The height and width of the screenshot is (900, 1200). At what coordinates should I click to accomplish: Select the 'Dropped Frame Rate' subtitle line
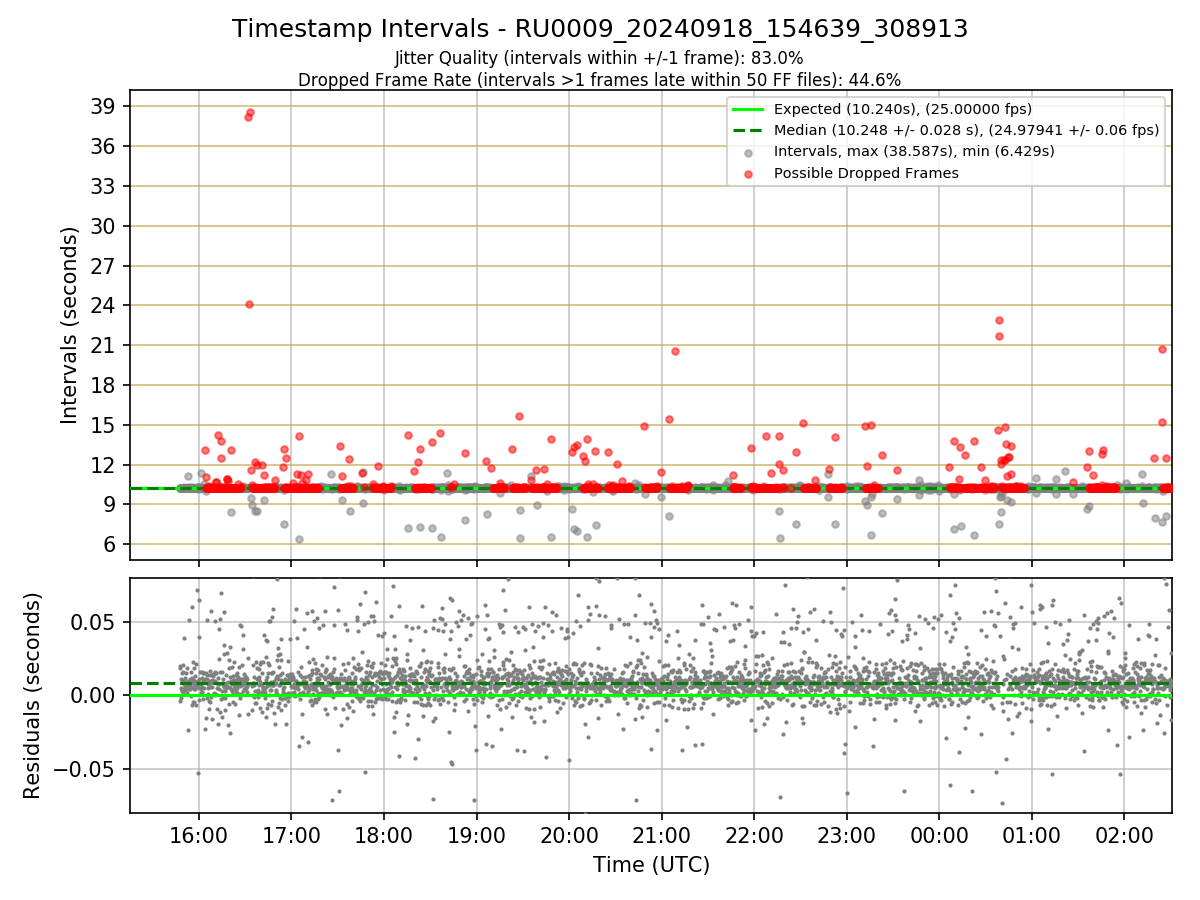[599, 80]
